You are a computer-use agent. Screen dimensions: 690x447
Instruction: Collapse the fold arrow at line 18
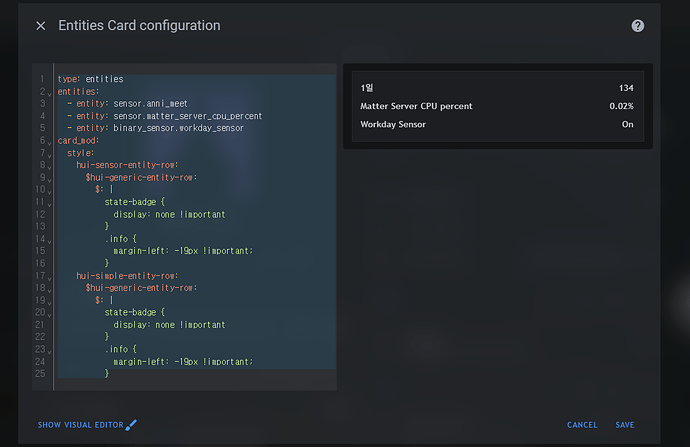click(49, 290)
